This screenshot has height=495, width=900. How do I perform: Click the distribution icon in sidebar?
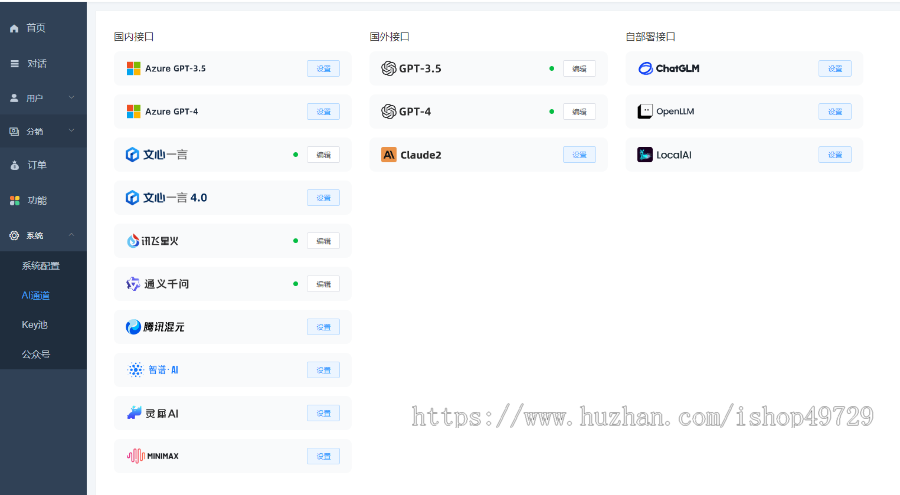(x=14, y=132)
